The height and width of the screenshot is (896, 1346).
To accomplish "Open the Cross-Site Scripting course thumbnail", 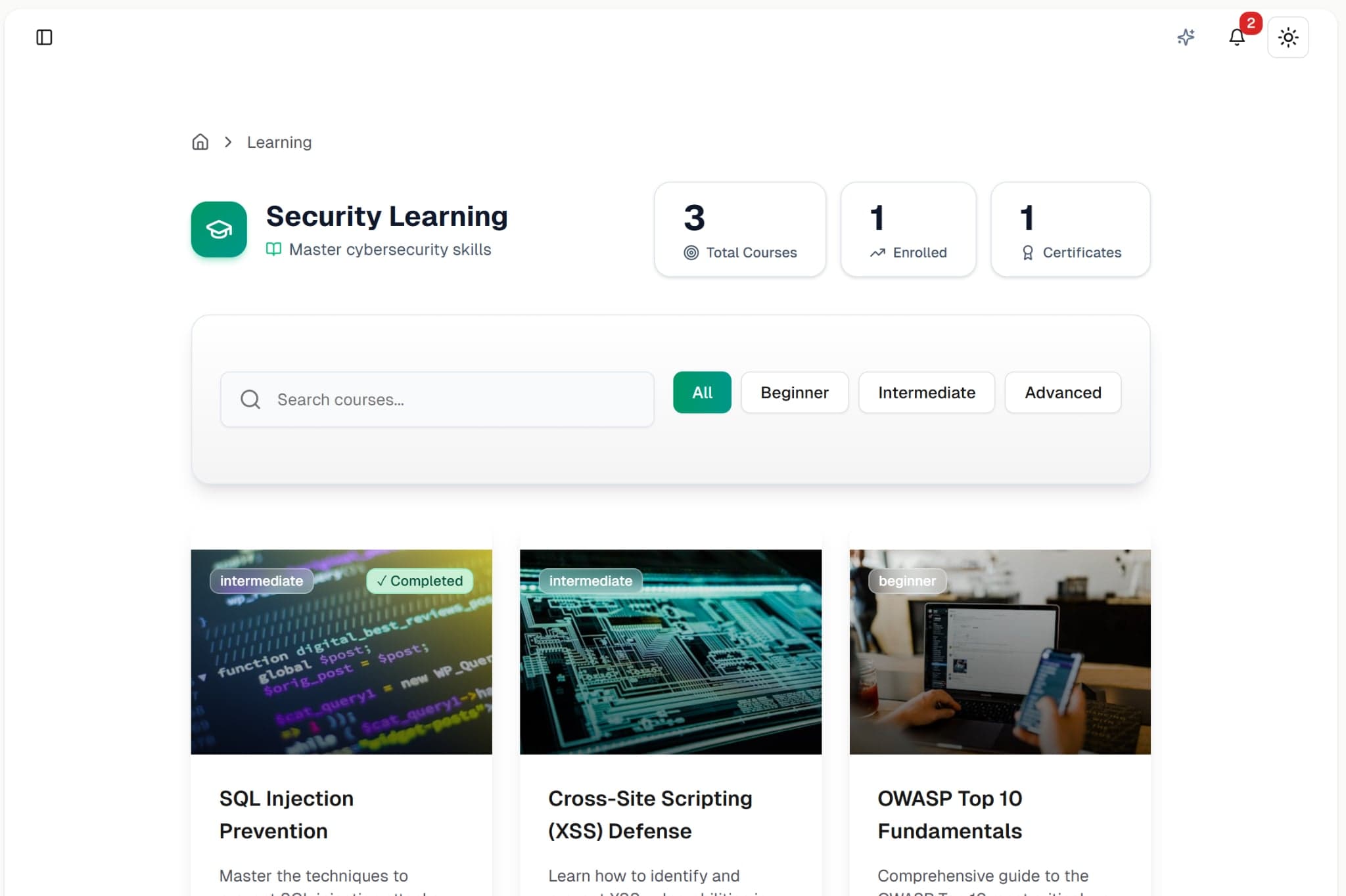I will click(x=670, y=652).
